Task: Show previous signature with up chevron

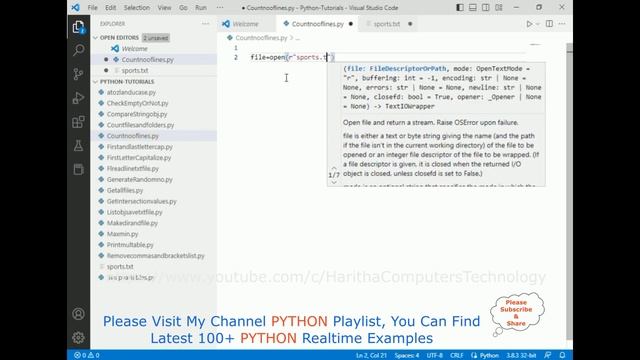Action: click(334, 168)
